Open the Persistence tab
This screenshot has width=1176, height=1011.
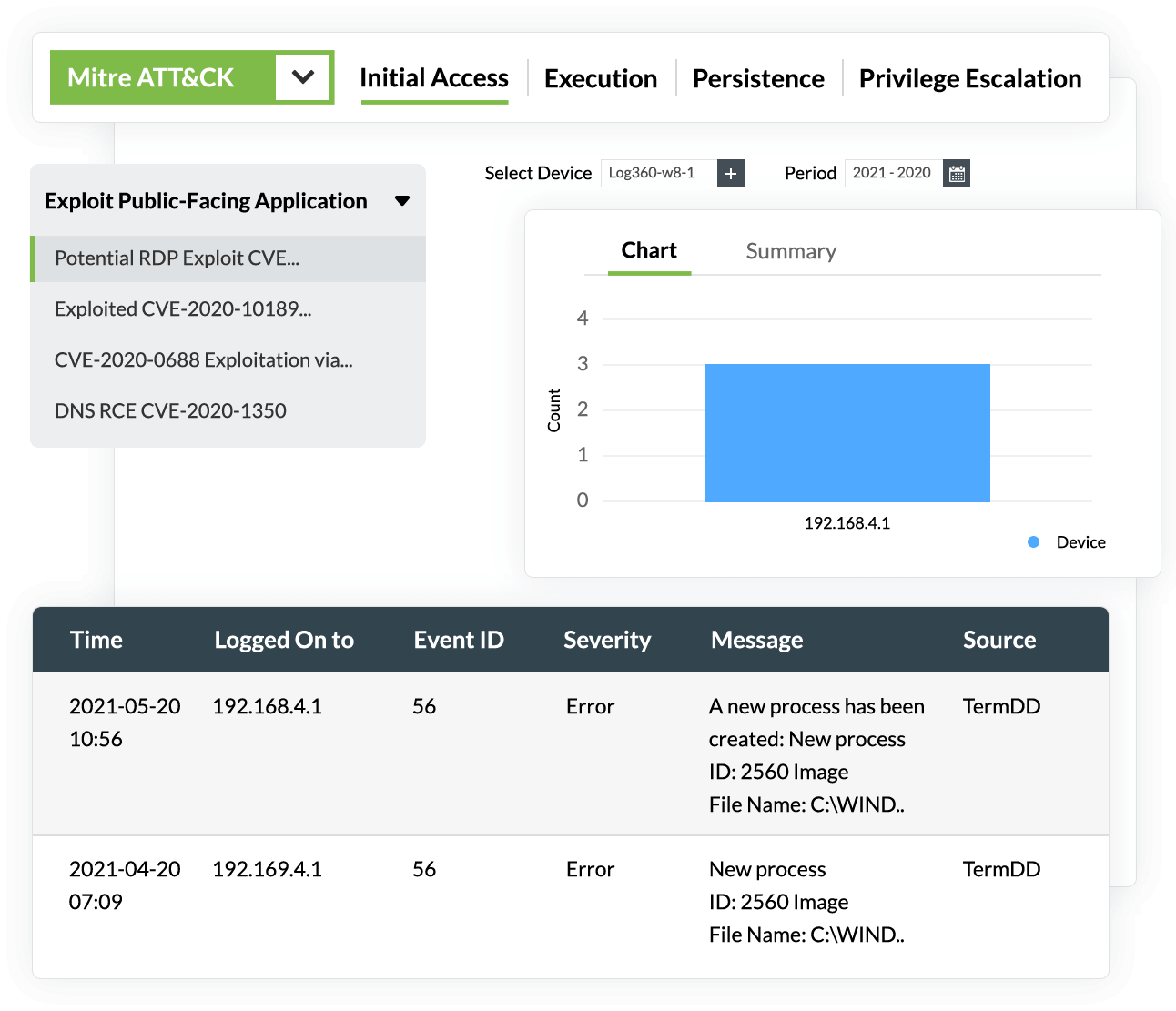(x=758, y=78)
